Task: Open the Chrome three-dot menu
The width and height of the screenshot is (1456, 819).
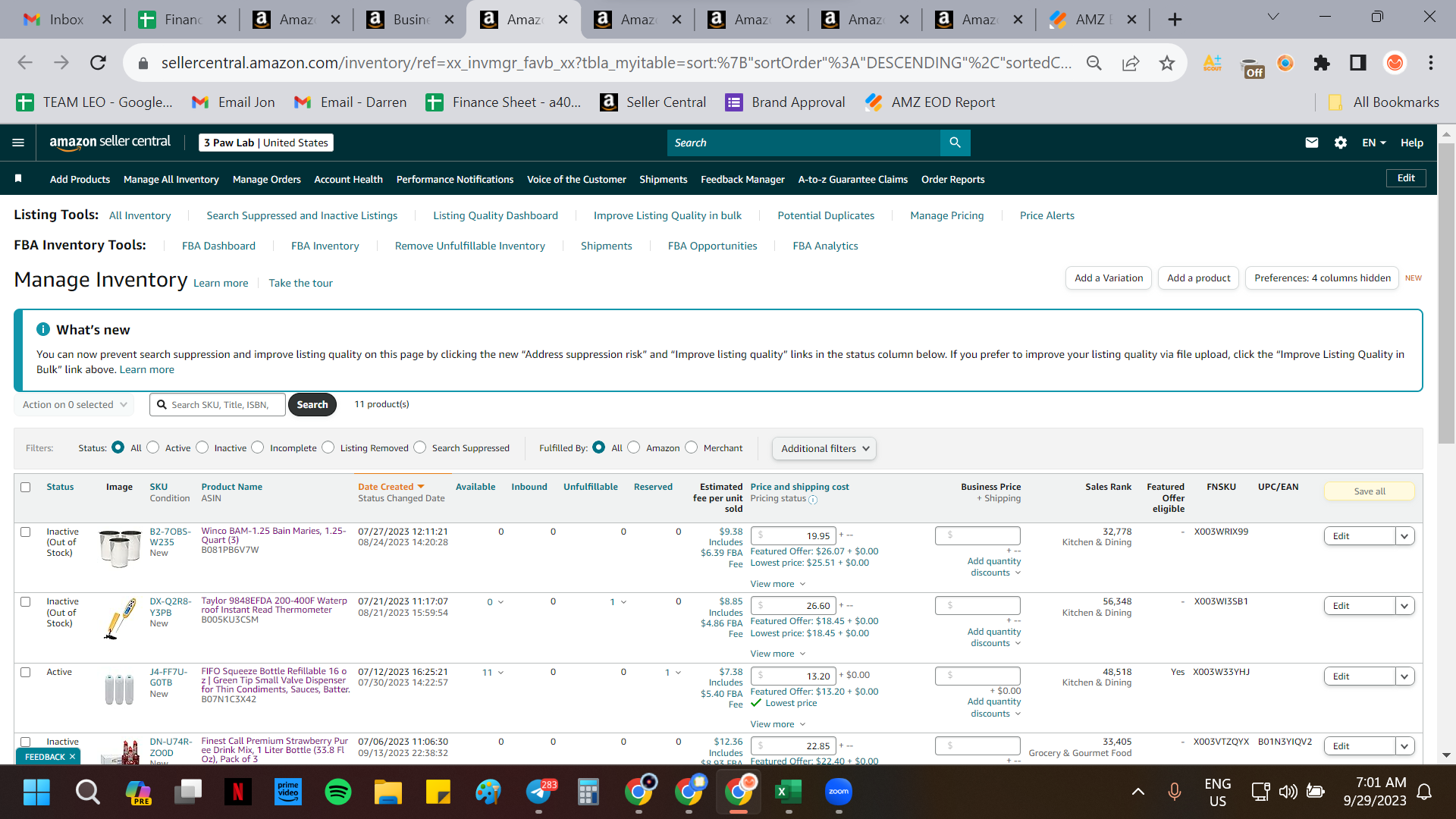Action: coord(1431,62)
